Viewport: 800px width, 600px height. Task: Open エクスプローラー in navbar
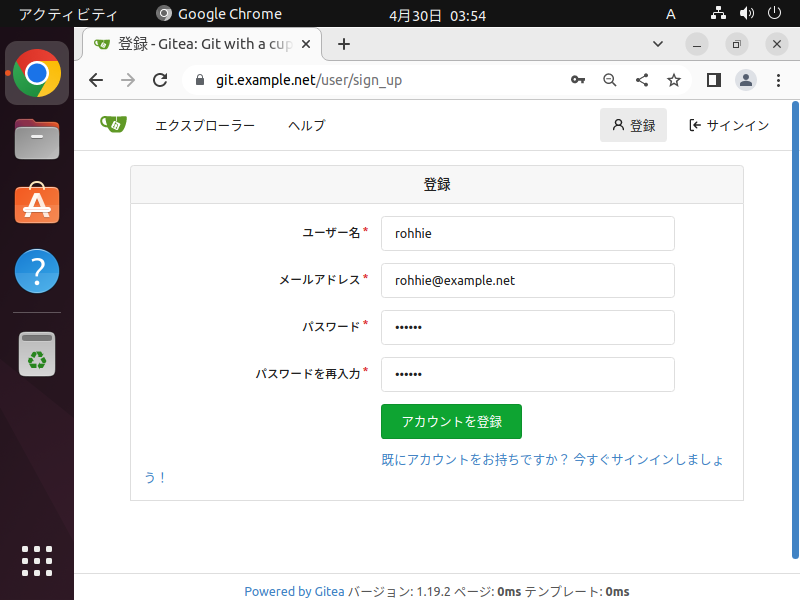[205, 126]
